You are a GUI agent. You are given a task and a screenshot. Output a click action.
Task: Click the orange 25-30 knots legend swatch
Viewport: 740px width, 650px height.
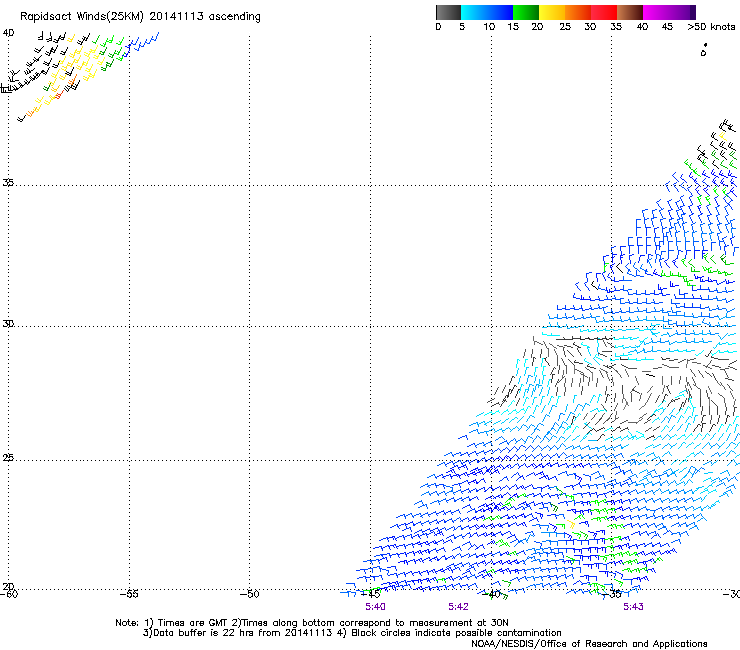coord(578,12)
